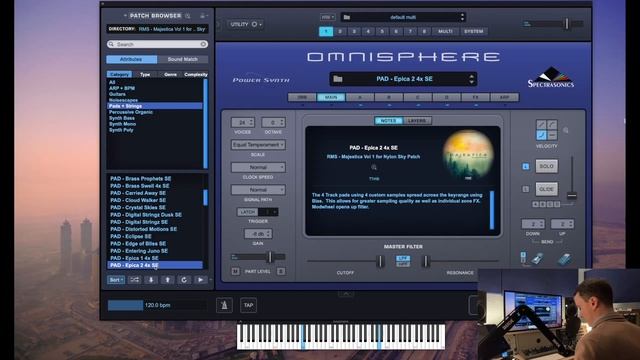The width and height of the screenshot is (640, 360).
Task: Click the Majestica patch artwork image
Action: point(468,155)
